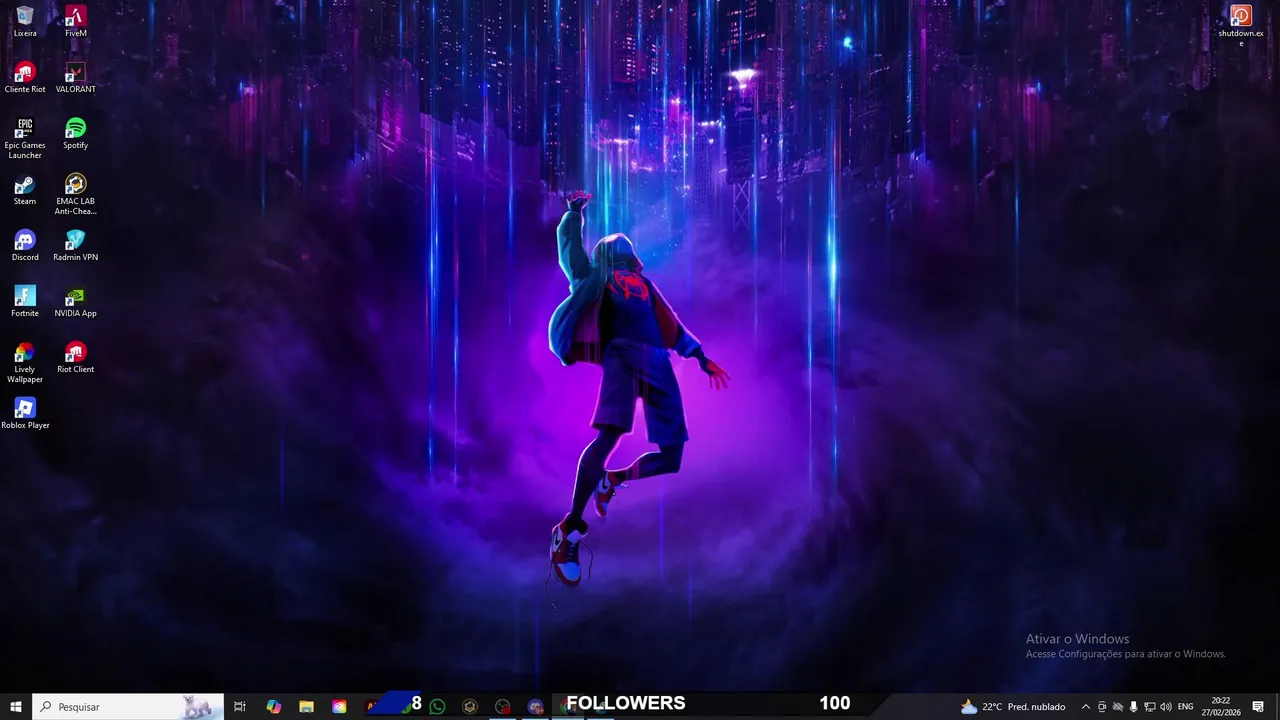
Task: Select the Radmin VPN desktop icon
Action: coord(75,246)
